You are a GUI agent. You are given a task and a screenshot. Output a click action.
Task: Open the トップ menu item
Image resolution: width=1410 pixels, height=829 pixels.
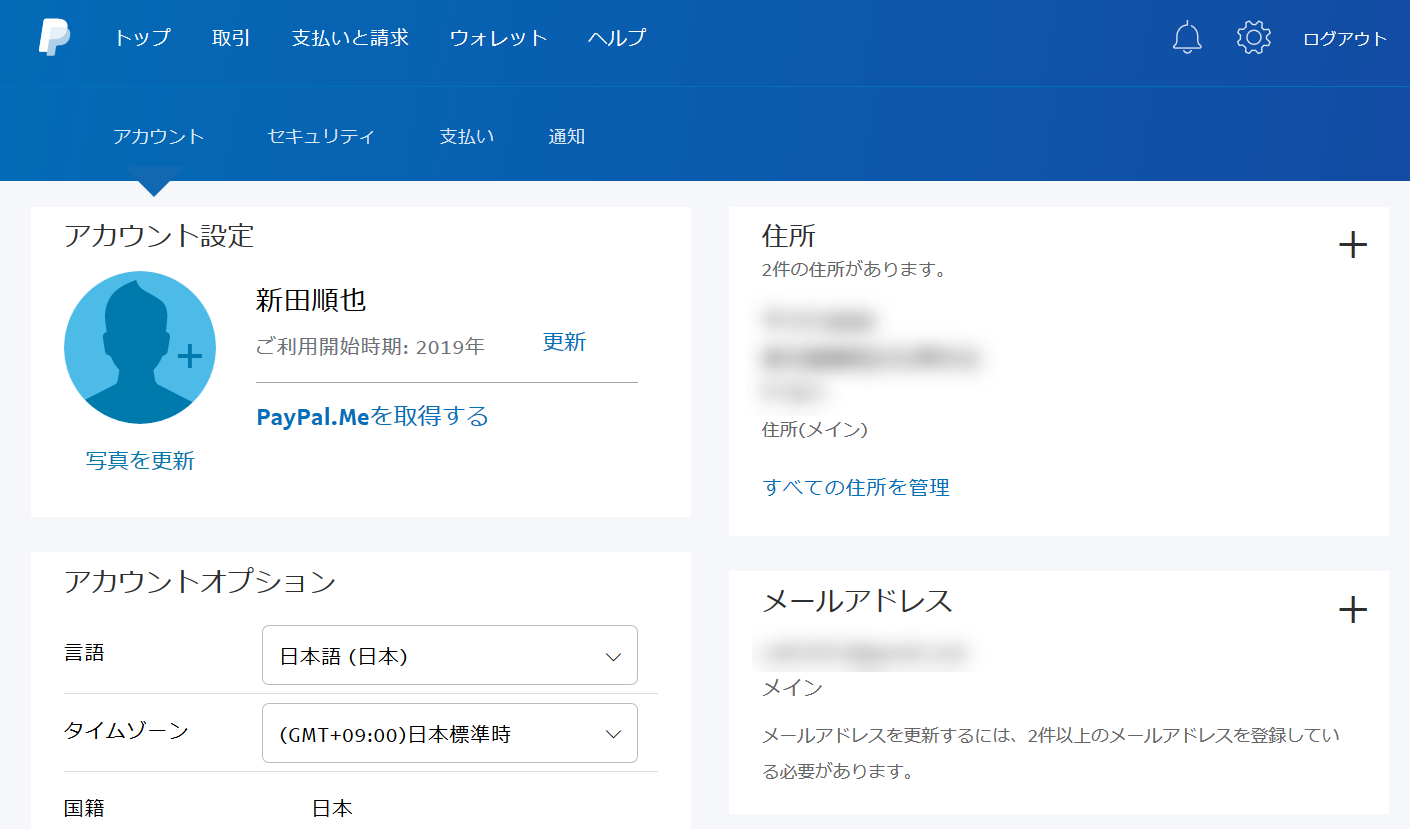(142, 38)
